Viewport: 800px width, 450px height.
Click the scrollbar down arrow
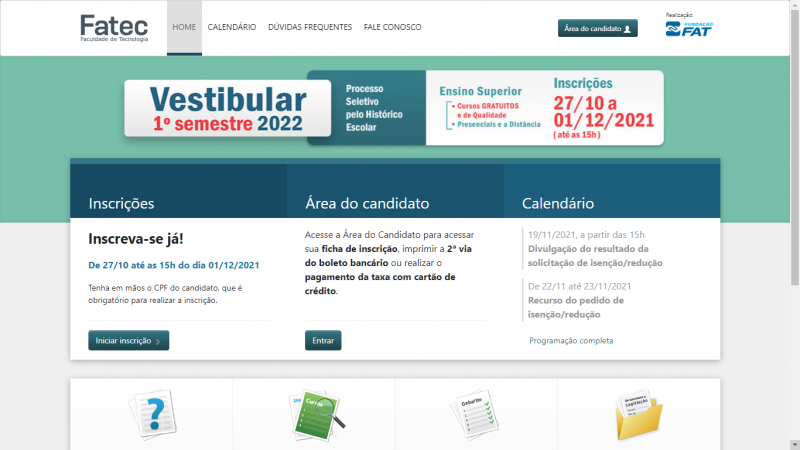click(x=795, y=445)
